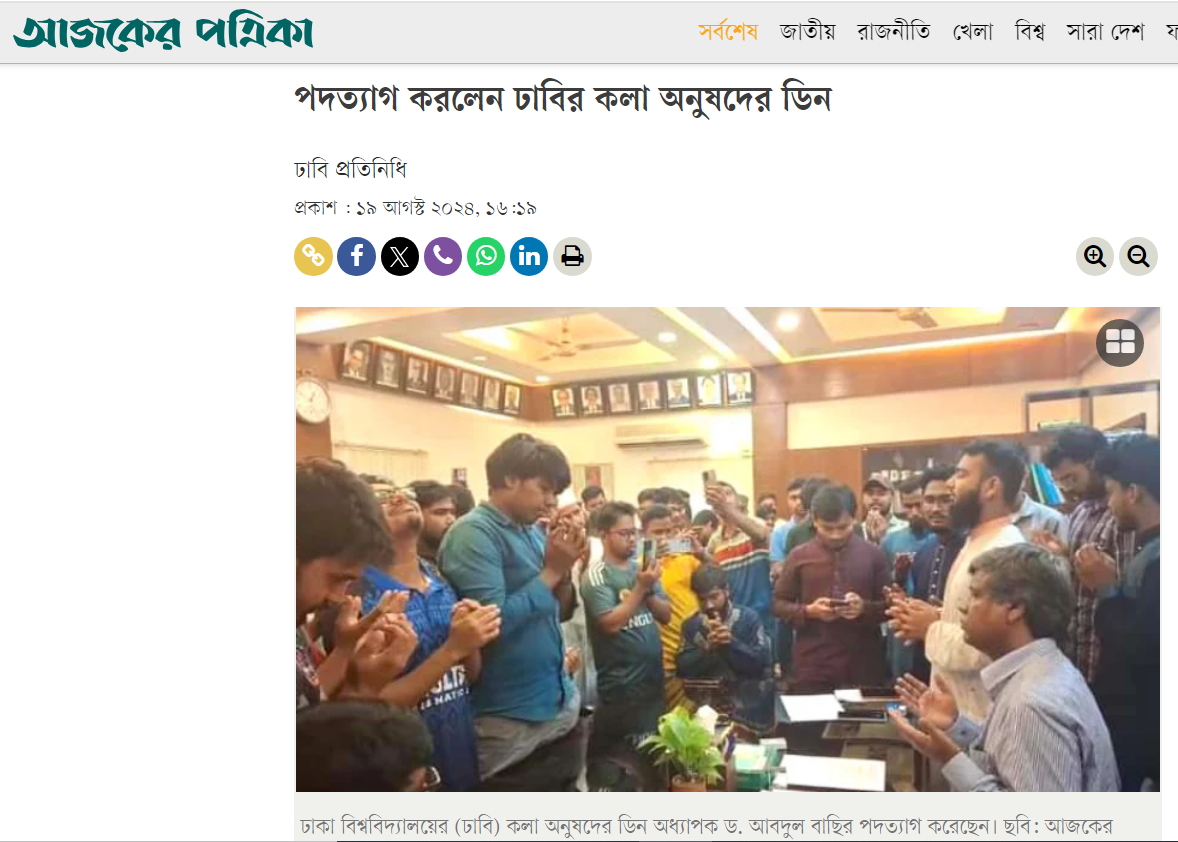Open the main article photo
This screenshot has height=842, width=1178.
pyautogui.click(x=727, y=549)
